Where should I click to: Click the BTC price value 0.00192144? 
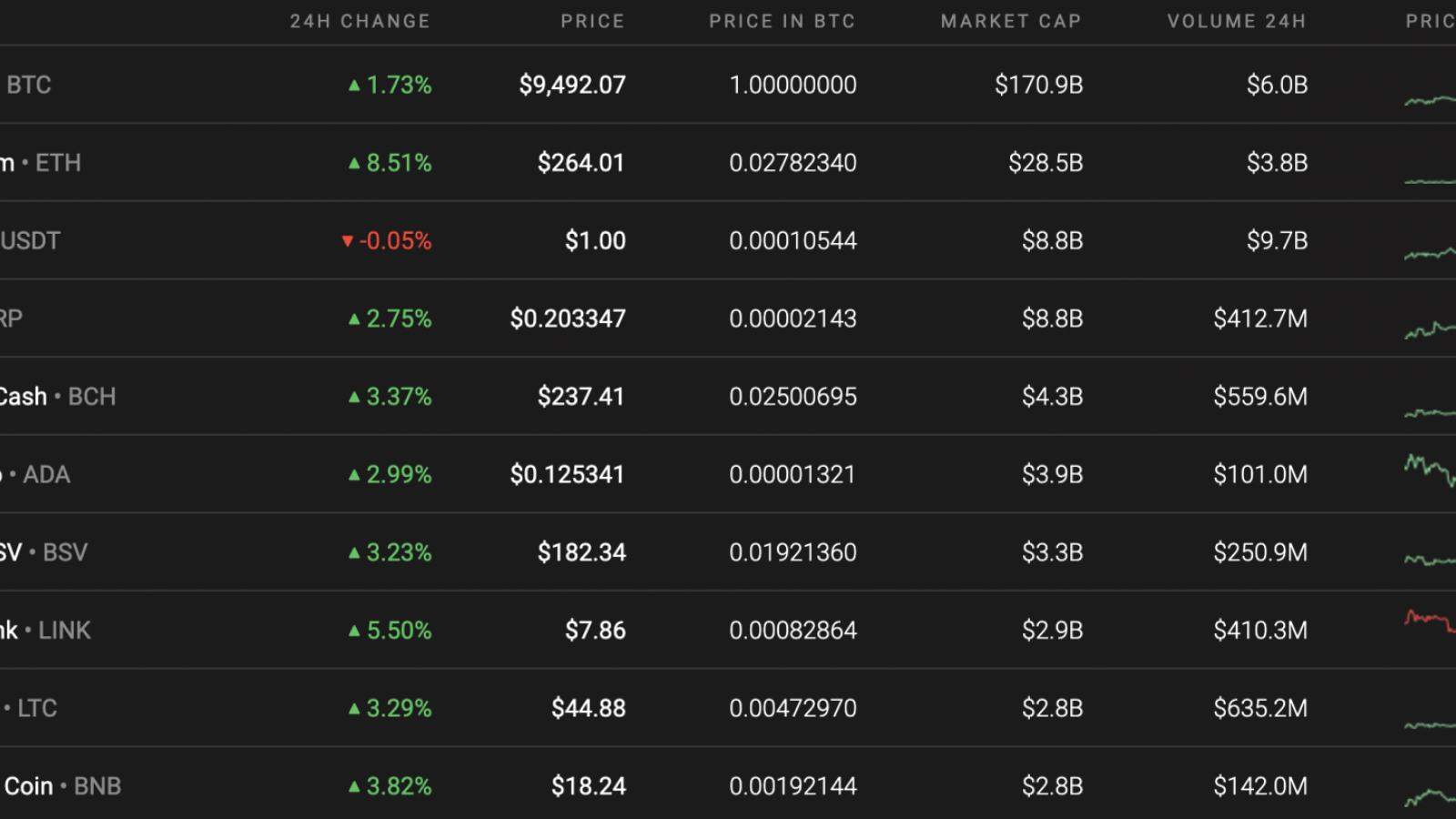click(793, 786)
